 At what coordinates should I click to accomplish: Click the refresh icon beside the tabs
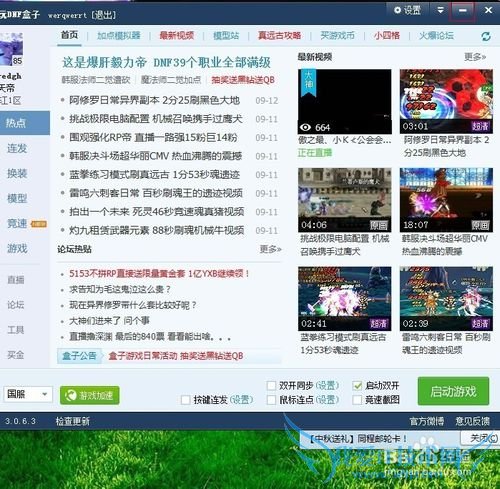point(486,36)
